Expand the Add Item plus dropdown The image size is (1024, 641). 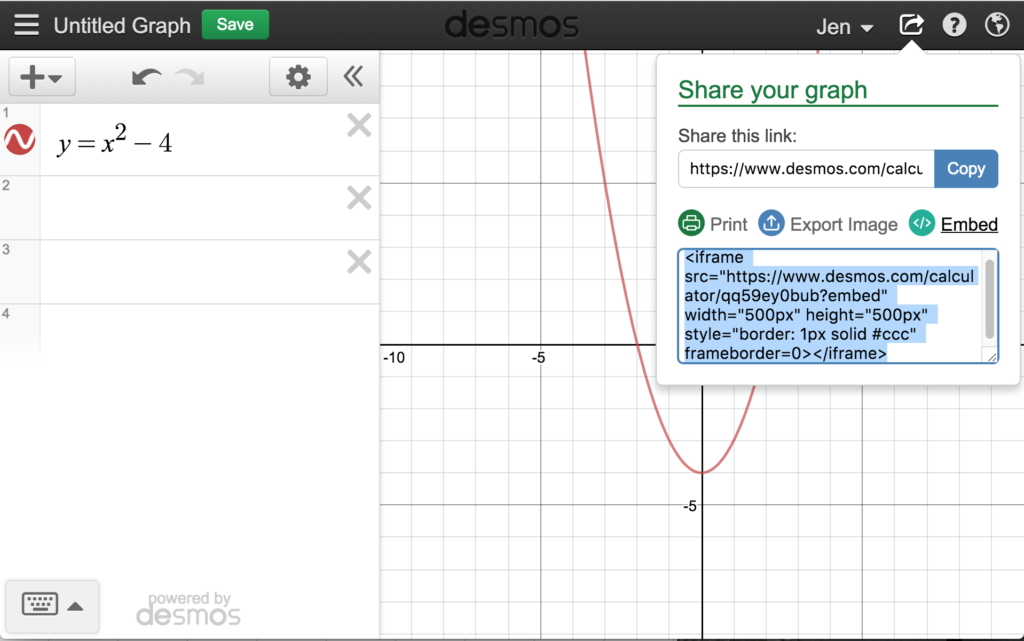coord(41,77)
